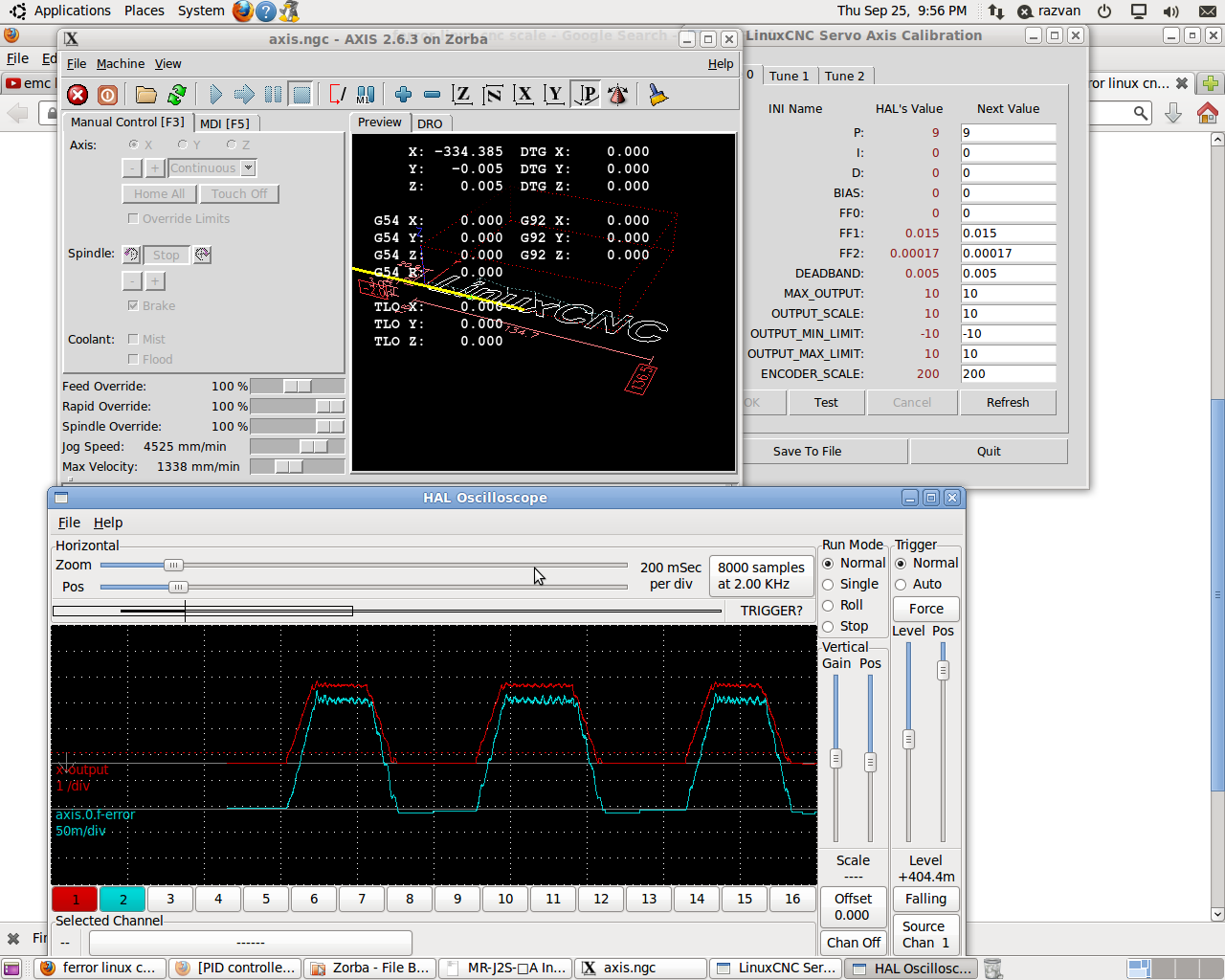Set preview to Z top view

pos(462,95)
